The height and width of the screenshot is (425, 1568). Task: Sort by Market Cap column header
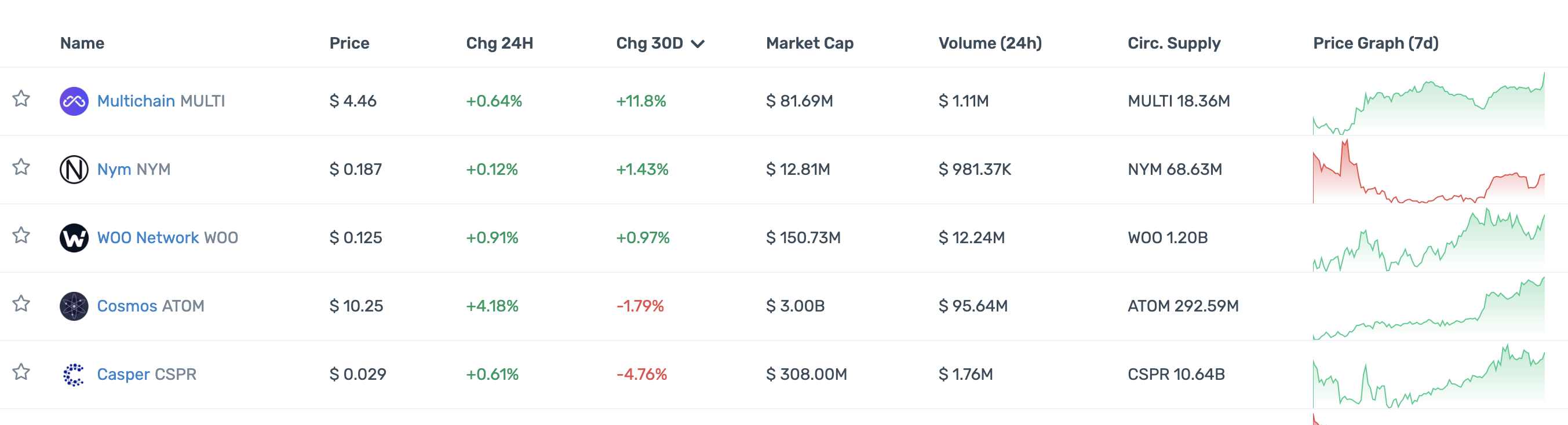(809, 43)
